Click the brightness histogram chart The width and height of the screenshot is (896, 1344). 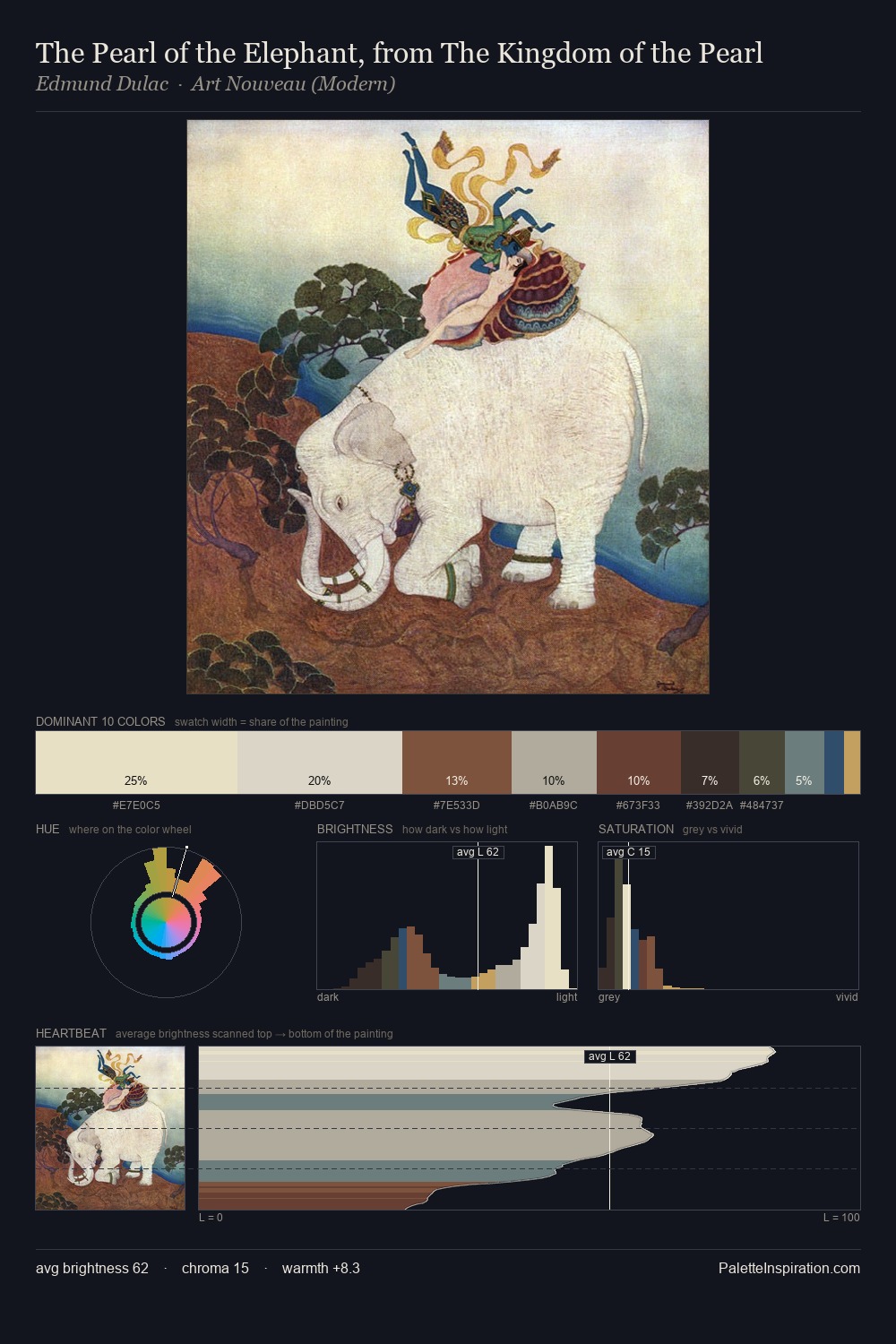(447, 916)
